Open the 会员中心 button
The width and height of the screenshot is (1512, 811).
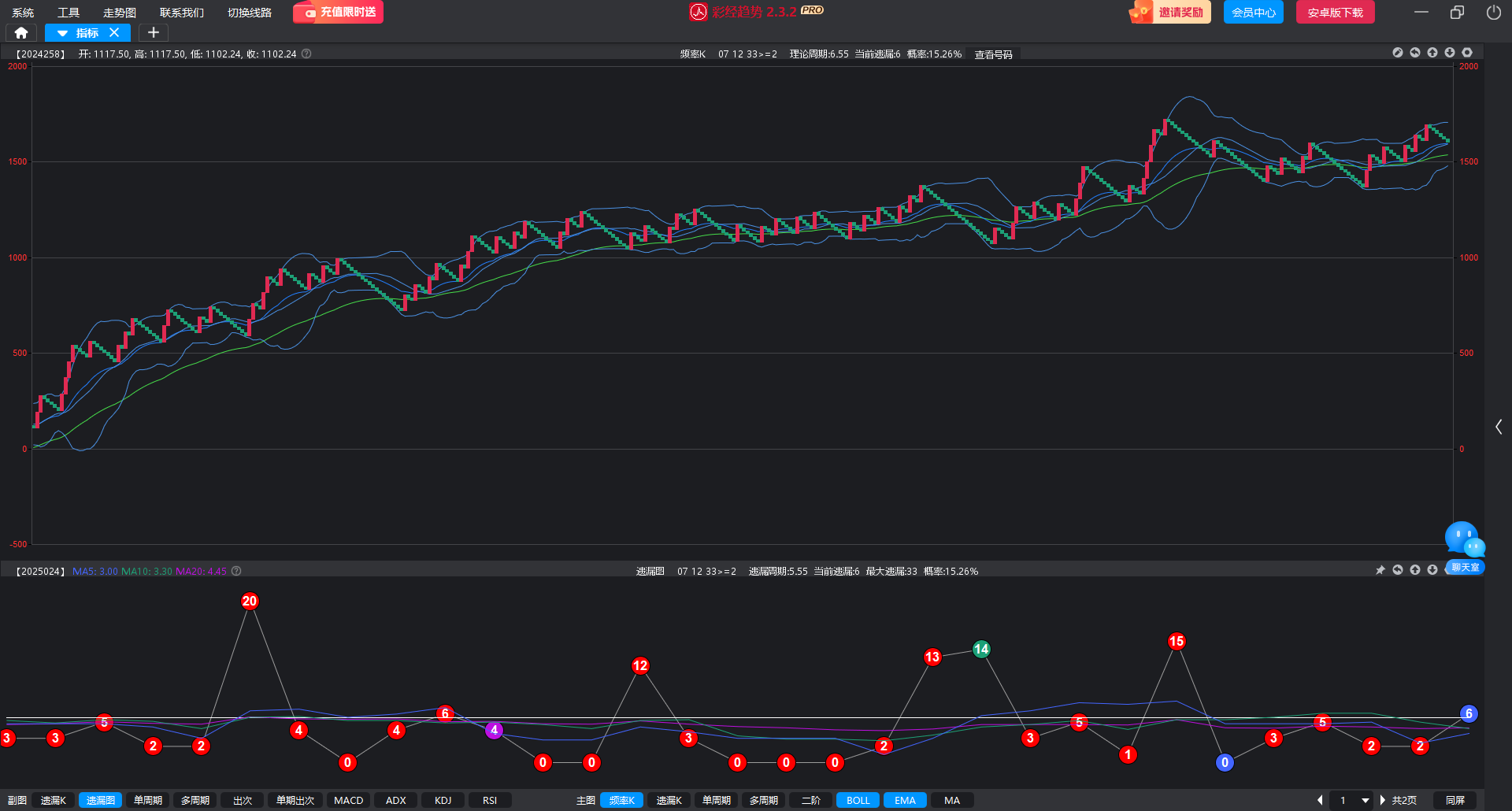click(x=1254, y=13)
